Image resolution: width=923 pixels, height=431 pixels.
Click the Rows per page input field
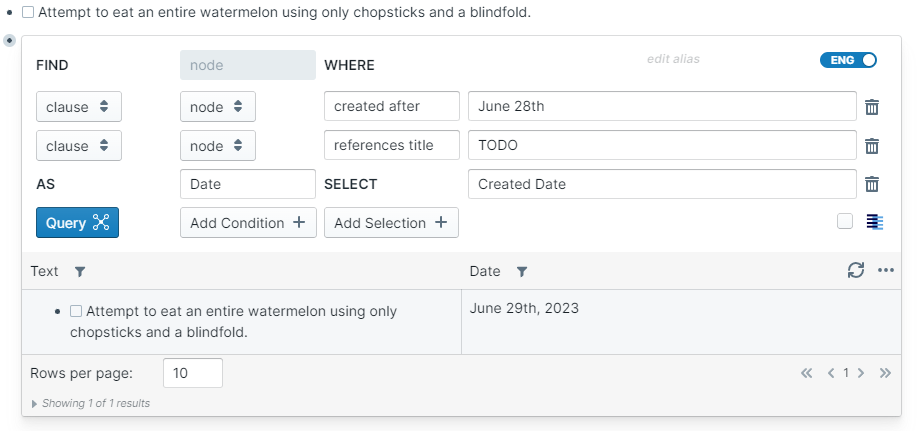192,373
